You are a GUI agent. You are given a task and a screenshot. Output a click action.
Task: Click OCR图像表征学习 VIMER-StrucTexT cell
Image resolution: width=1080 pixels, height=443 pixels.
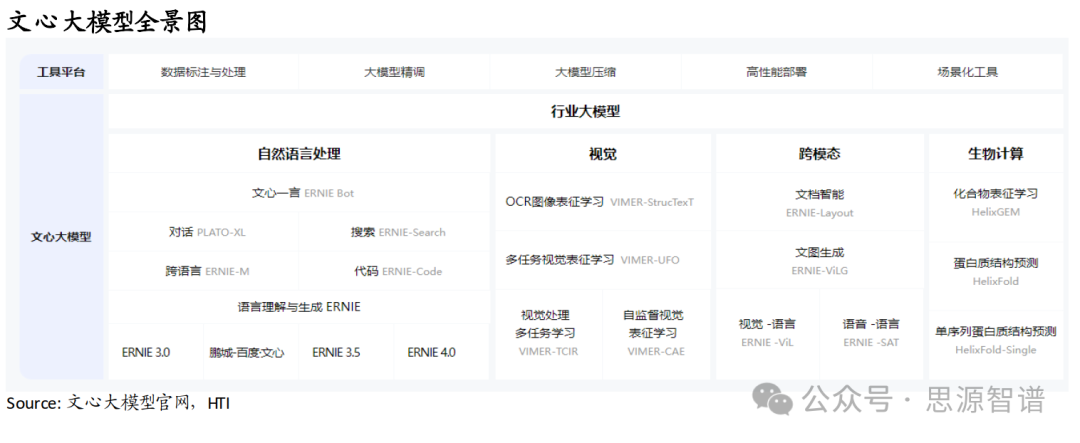click(x=603, y=202)
